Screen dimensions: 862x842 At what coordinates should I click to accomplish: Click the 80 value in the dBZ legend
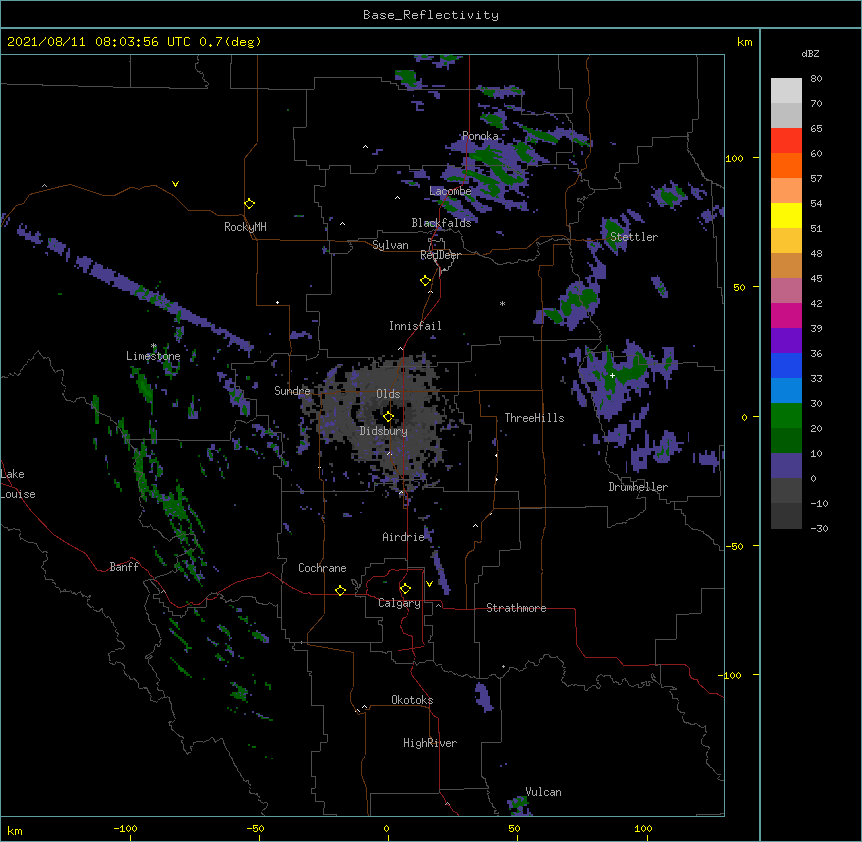tap(816, 79)
